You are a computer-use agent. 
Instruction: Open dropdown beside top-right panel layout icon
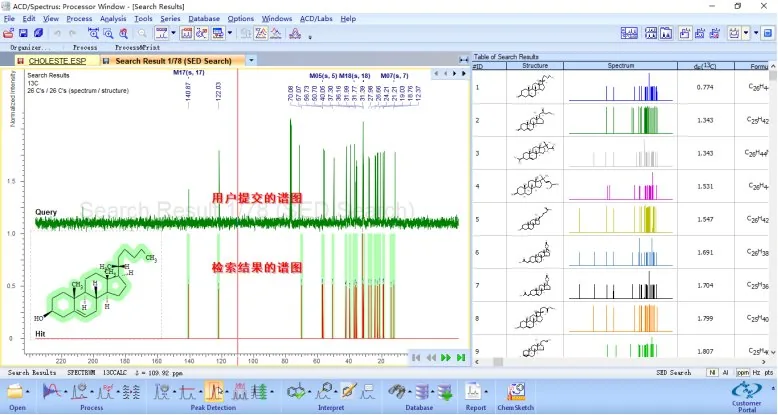tap(746, 33)
